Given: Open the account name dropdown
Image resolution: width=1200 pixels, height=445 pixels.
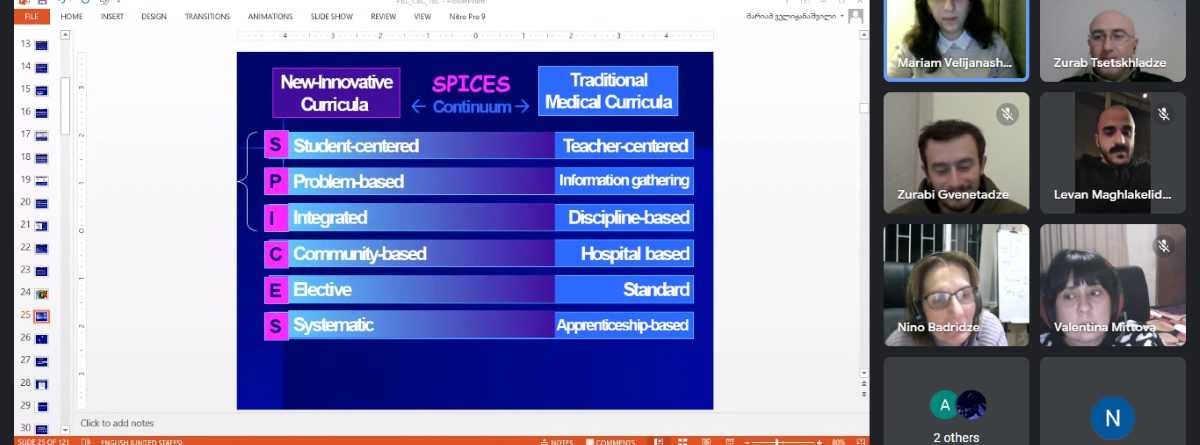Looking at the screenshot, I should tap(844, 17).
